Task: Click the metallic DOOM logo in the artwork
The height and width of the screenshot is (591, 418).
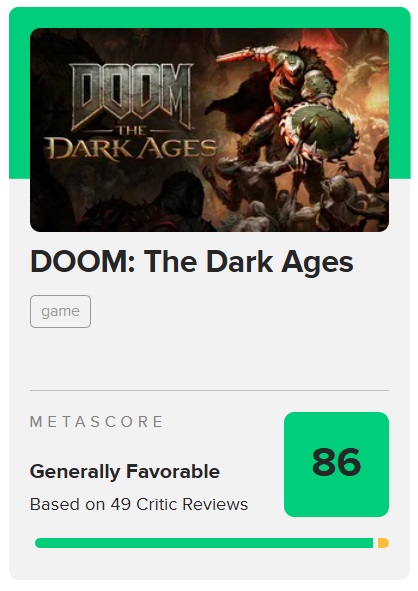Action: click(x=131, y=95)
